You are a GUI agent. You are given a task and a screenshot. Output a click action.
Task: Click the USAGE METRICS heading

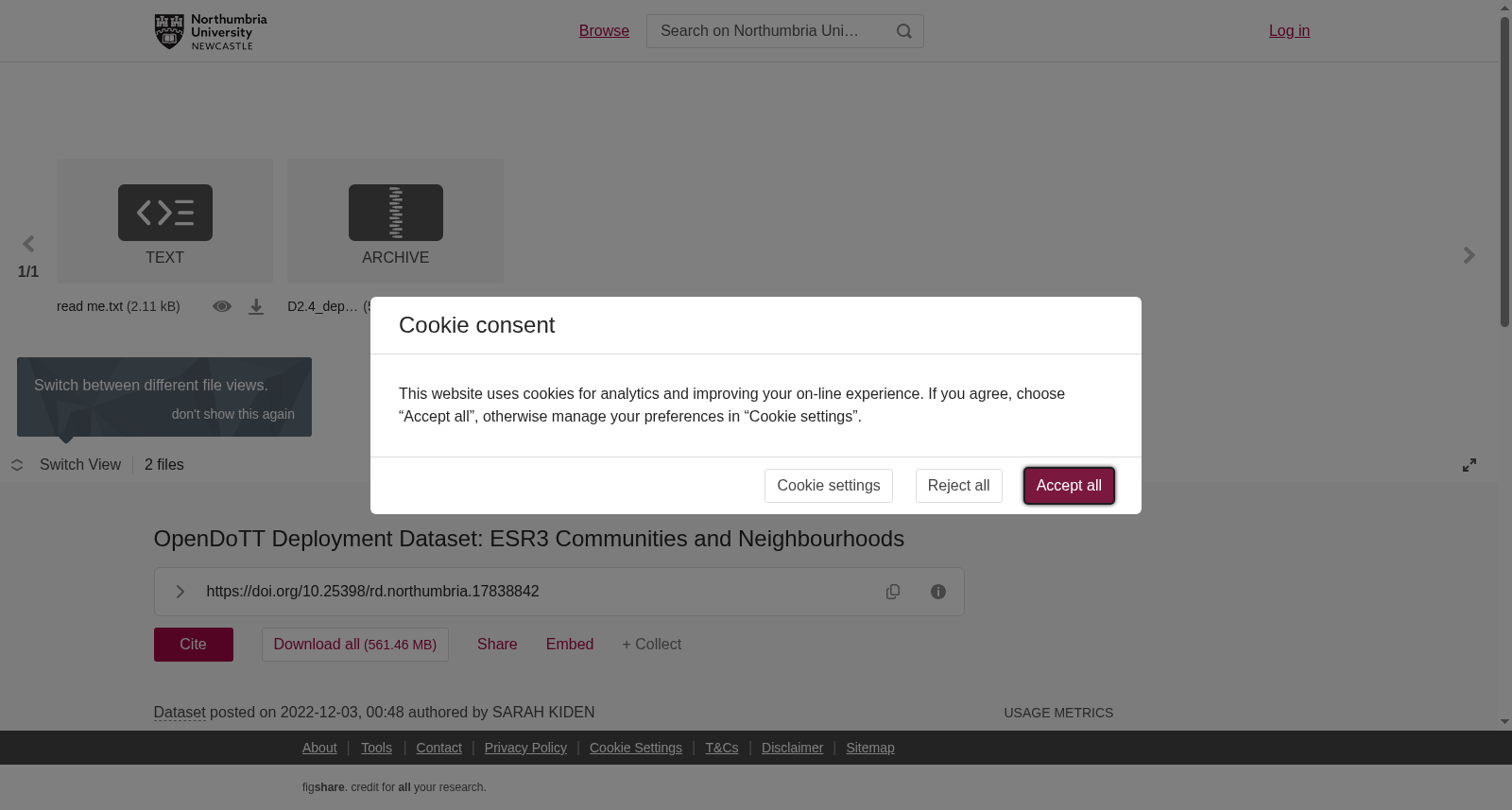click(x=1058, y=713)
